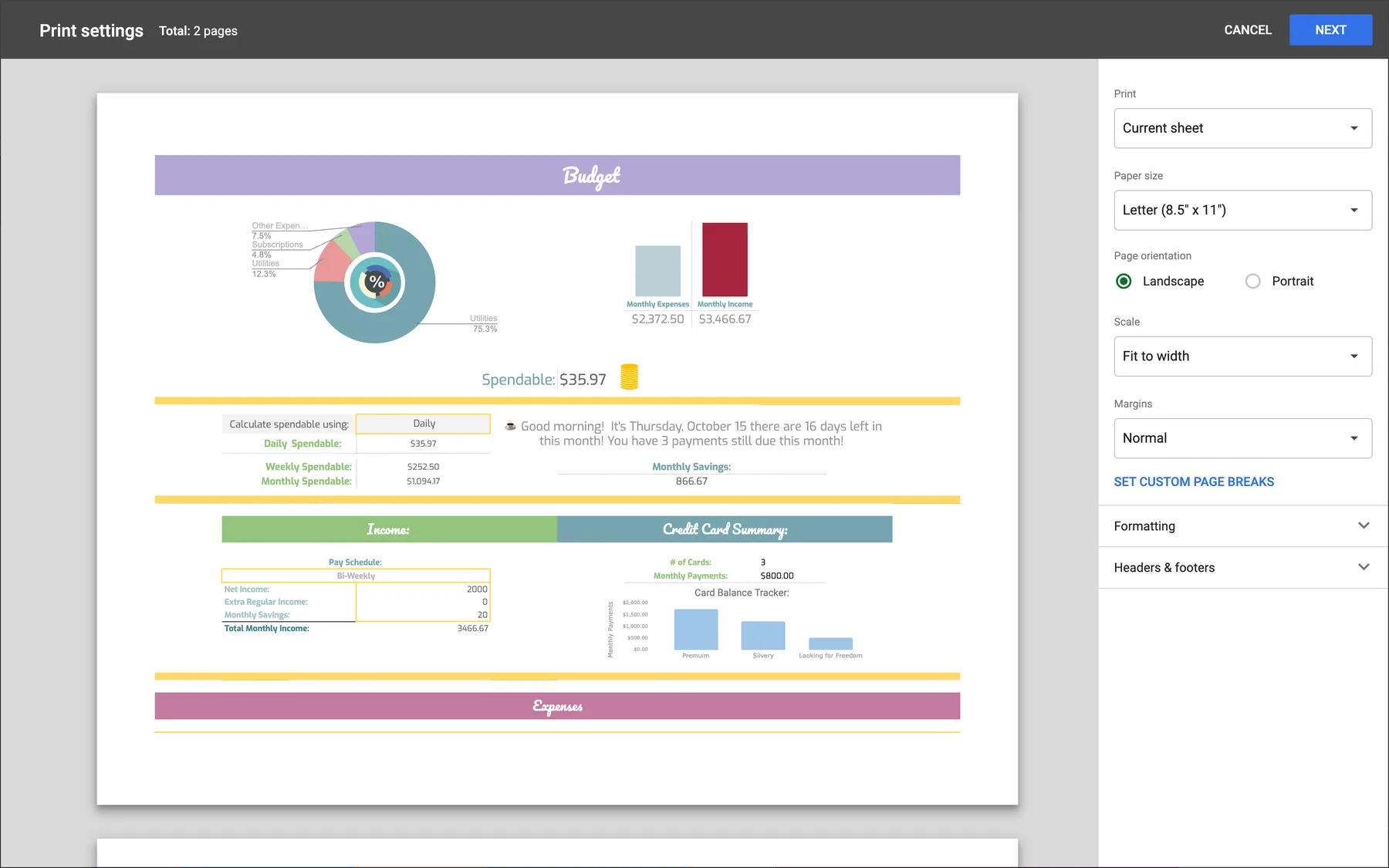Click the Credit Card Summary header
The image size is (1389, 868).
[725, 529]
